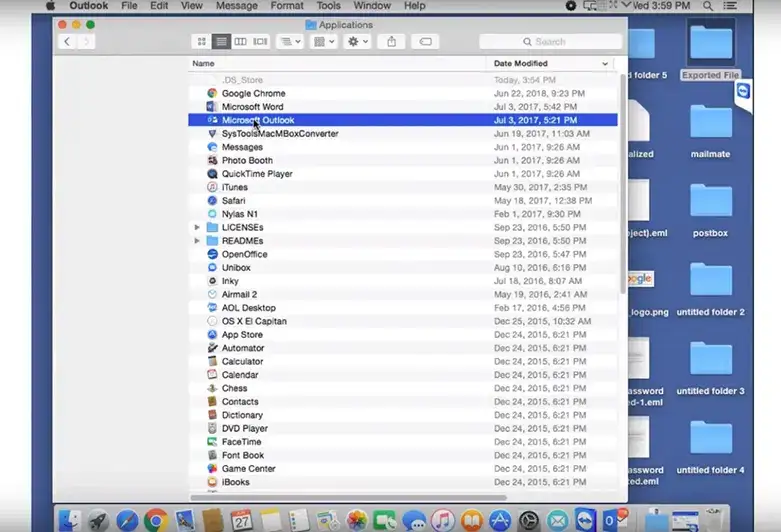This screenshot has width=781, height=532.
Task: Select Automator app
Action: (x=402, y=348)
